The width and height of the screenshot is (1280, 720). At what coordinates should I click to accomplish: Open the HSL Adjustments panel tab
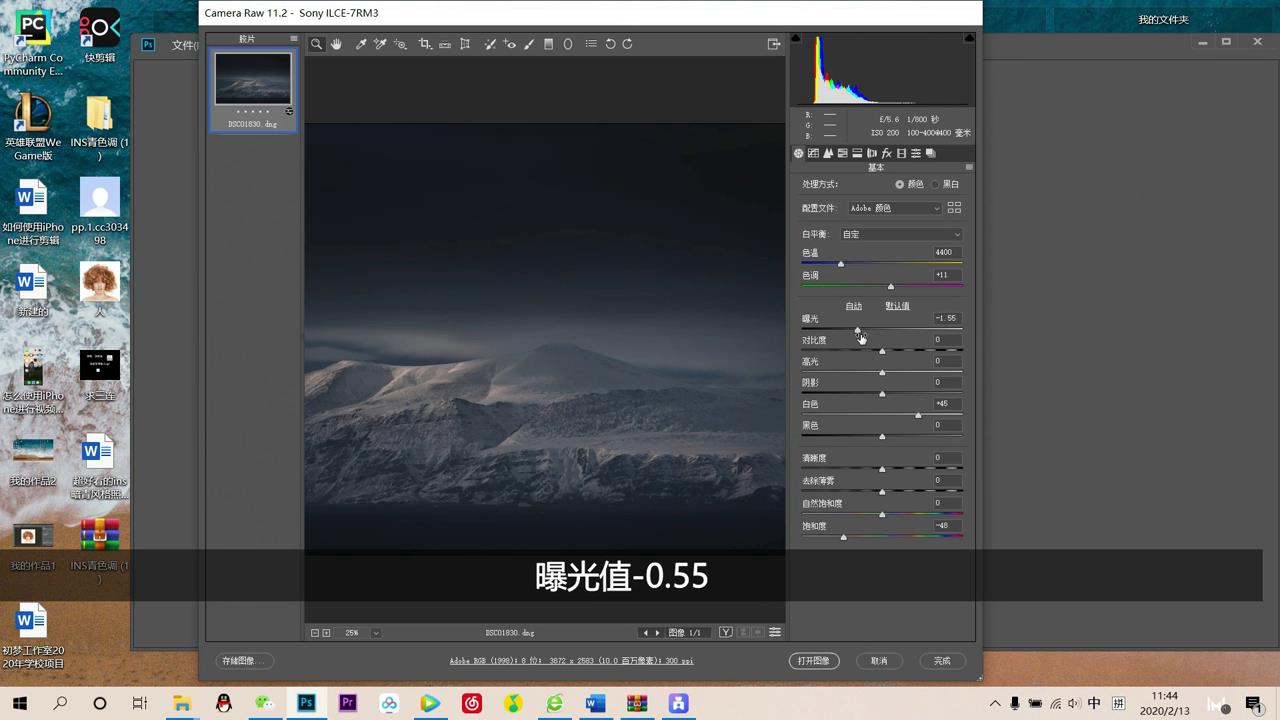pos(842,153)
